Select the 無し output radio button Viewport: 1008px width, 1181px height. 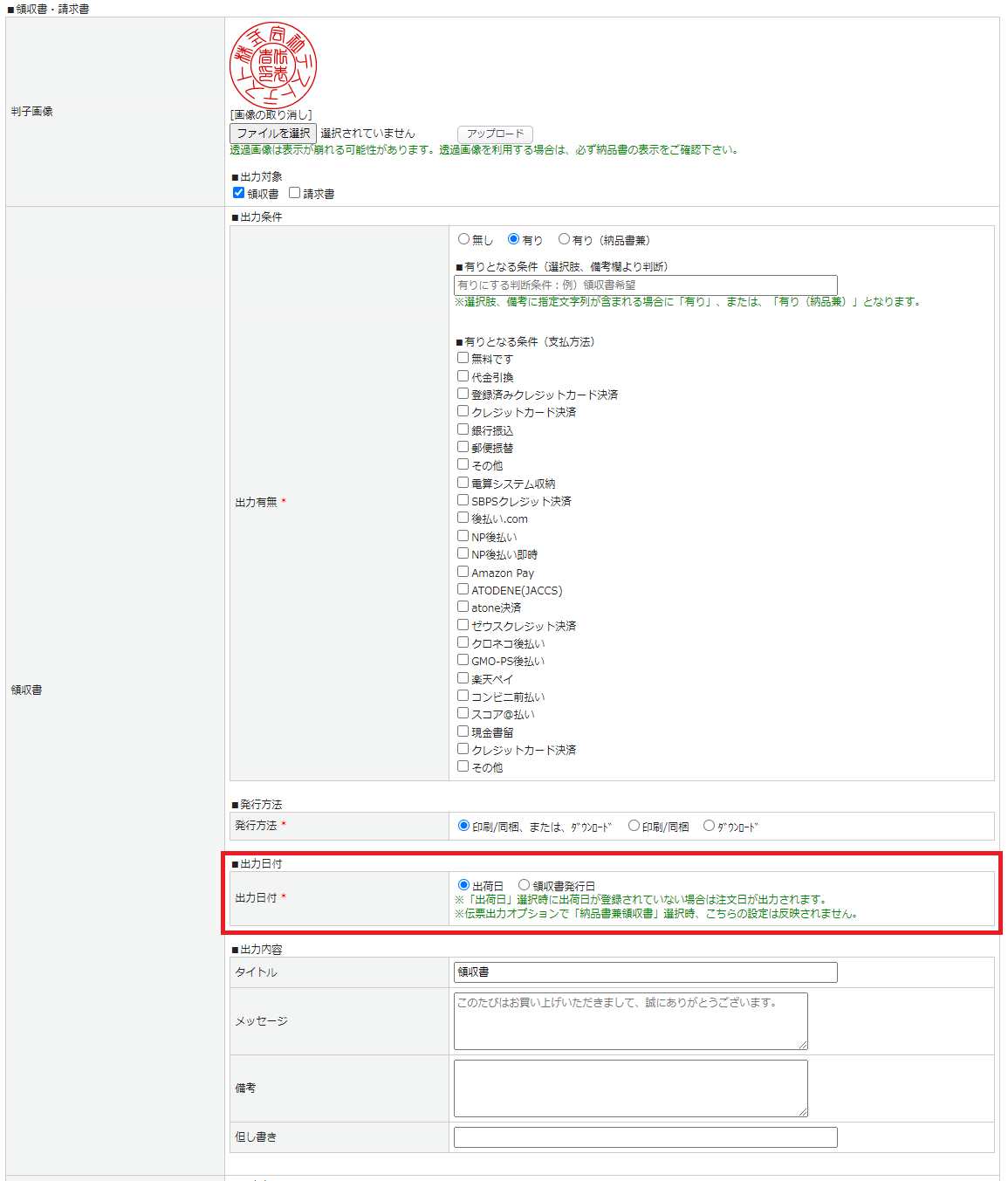pos(463,239)
